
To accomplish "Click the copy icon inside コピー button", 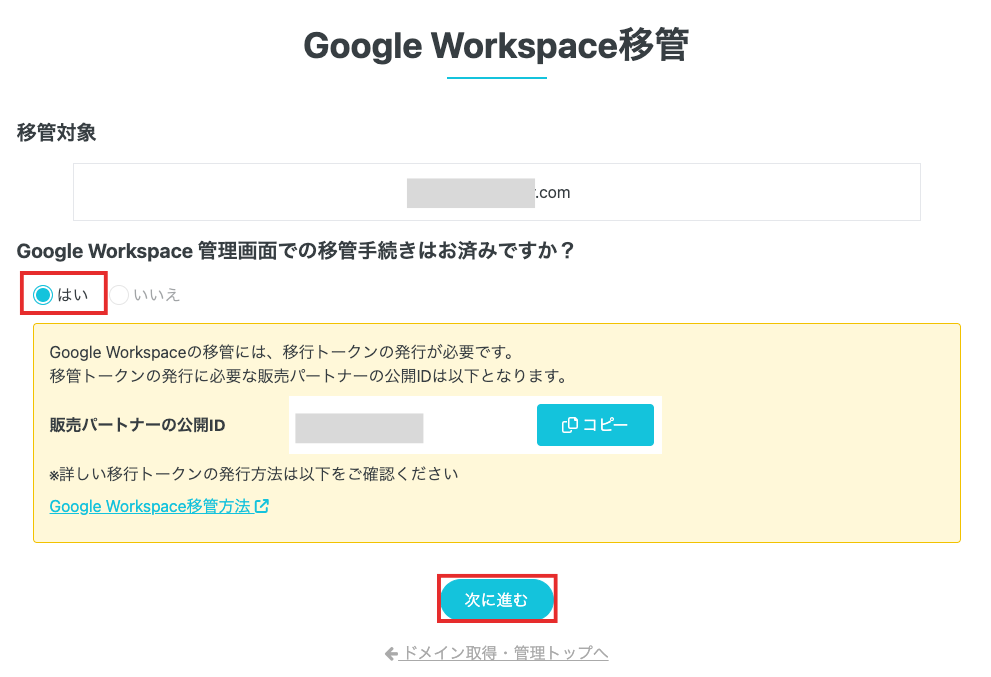I will pos(570,425).
